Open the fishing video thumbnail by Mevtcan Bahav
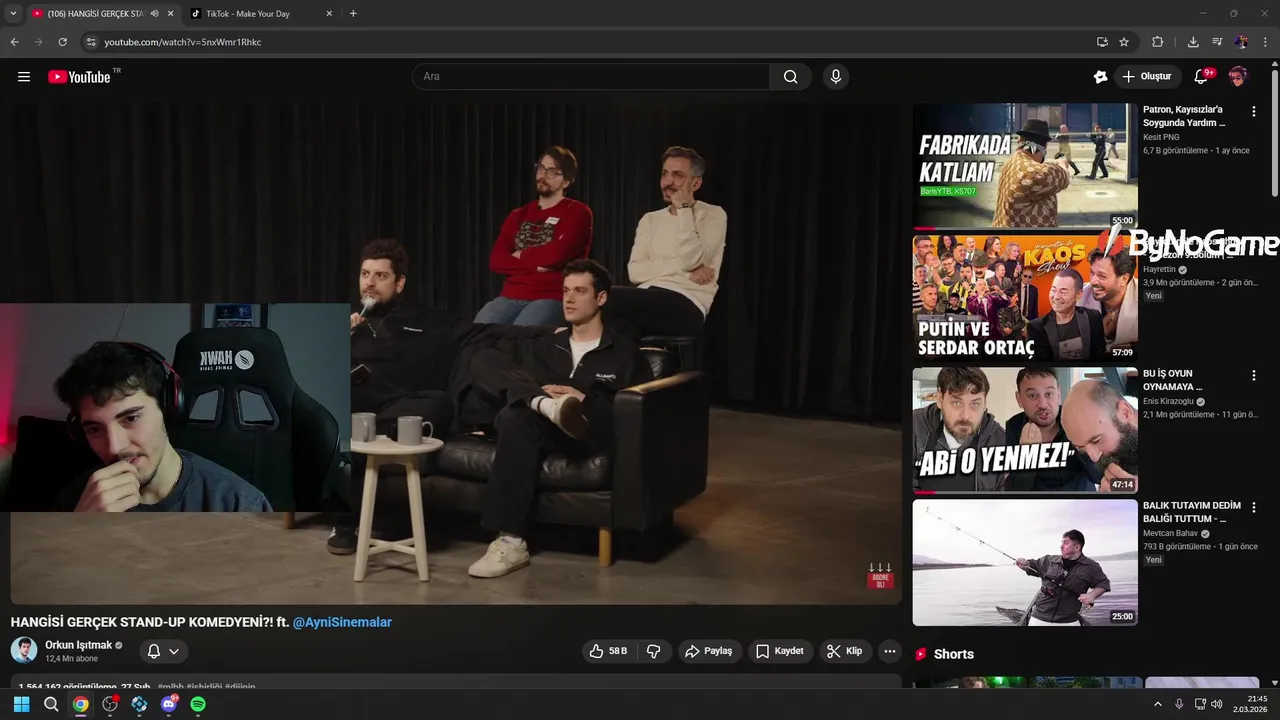 [1025, 562]
